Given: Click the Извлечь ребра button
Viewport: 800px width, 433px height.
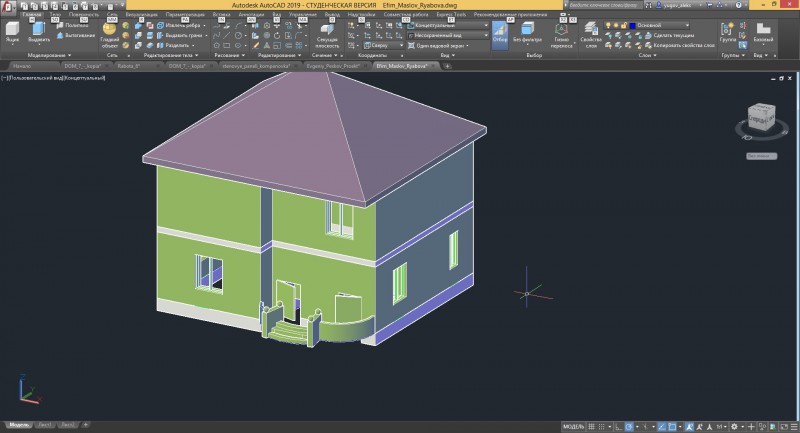Looking at the screenshot, I should [182, 25].
